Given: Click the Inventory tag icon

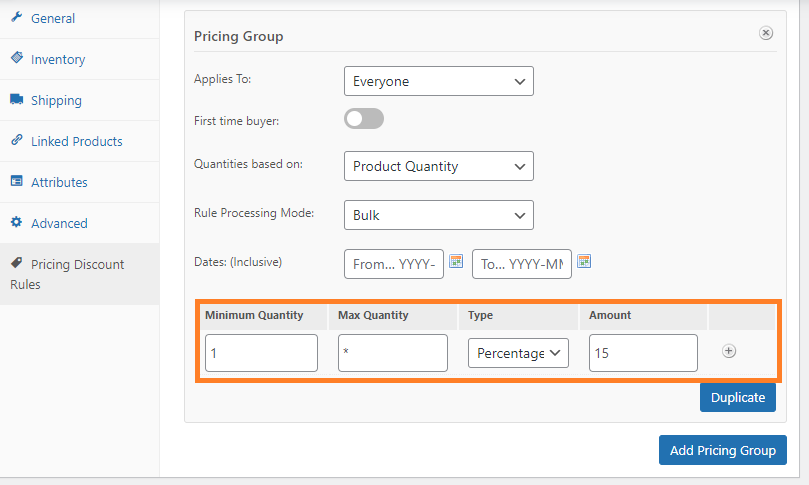Looking at the screenshot, I should [17, 59].
